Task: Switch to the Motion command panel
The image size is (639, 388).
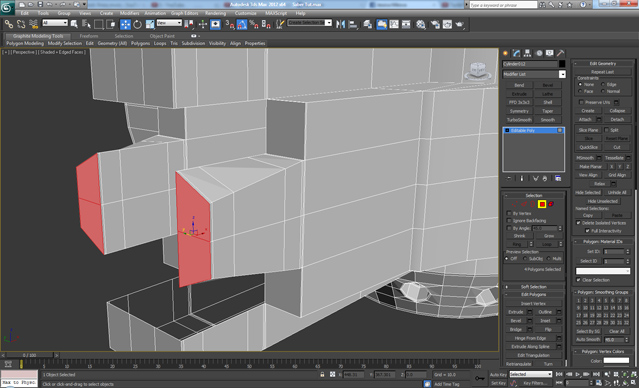Action: click(x=539, y=53)
